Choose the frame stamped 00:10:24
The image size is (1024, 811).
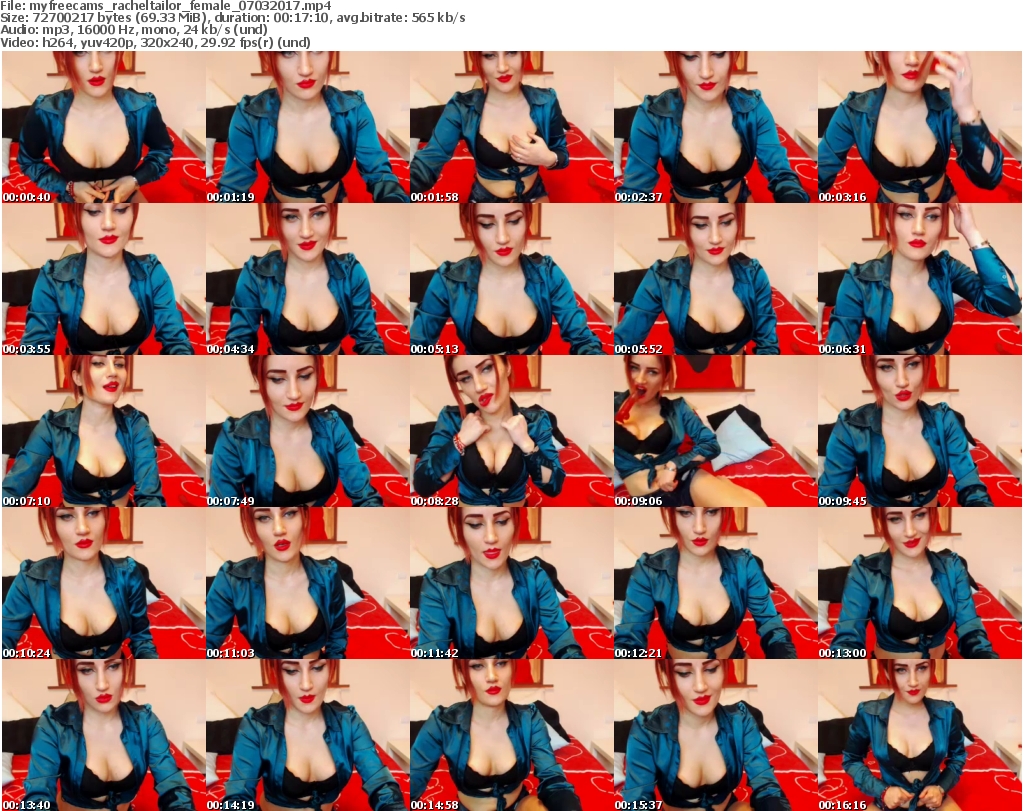click(104, 583)
